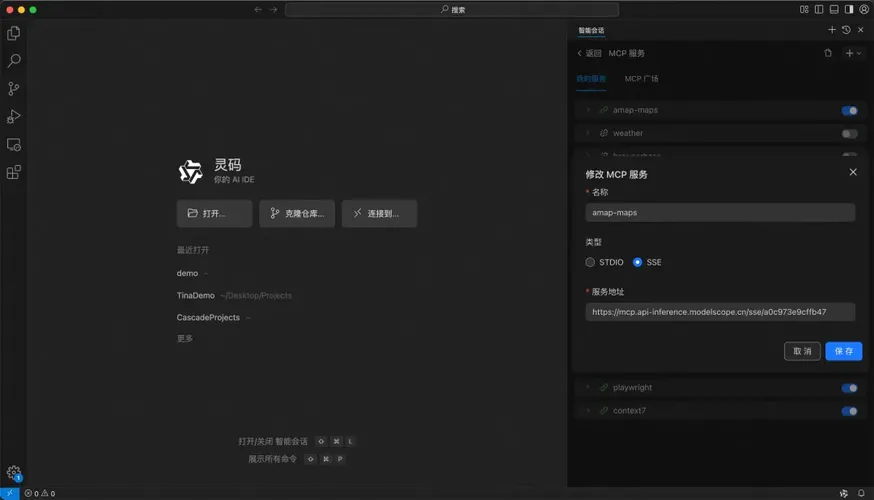Open the chat history clock icon
The width and height of the screenshot is (874, 500).
(846, 30)
